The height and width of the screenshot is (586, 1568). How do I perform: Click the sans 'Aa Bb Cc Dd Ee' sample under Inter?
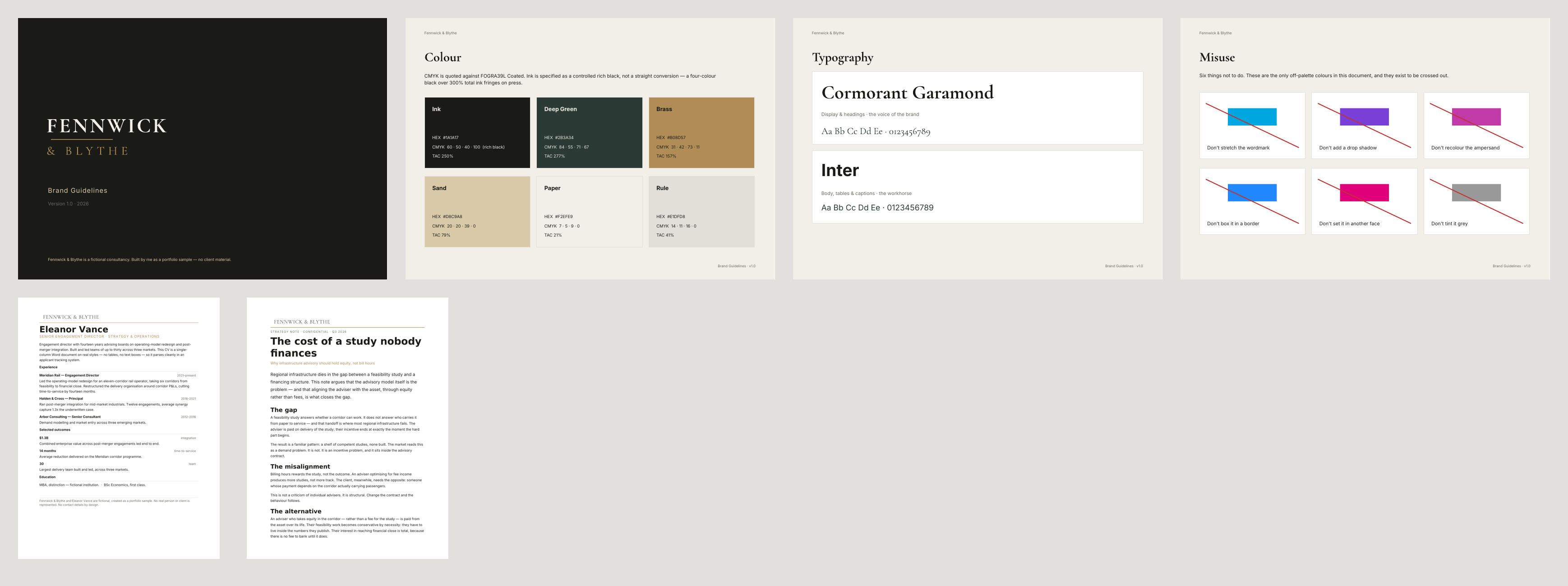(x=877, y=208)
